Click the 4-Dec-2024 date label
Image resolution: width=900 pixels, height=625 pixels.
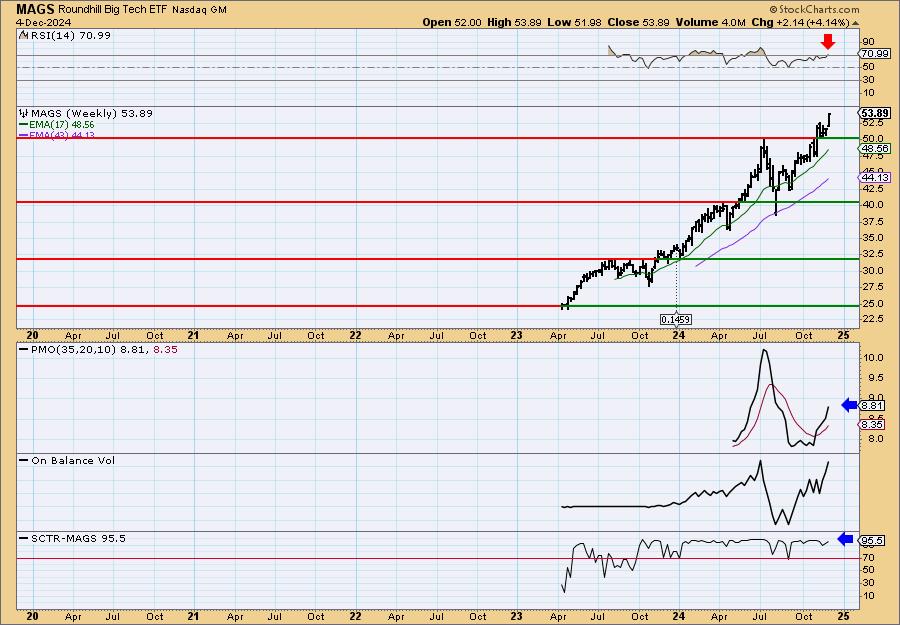44,22
